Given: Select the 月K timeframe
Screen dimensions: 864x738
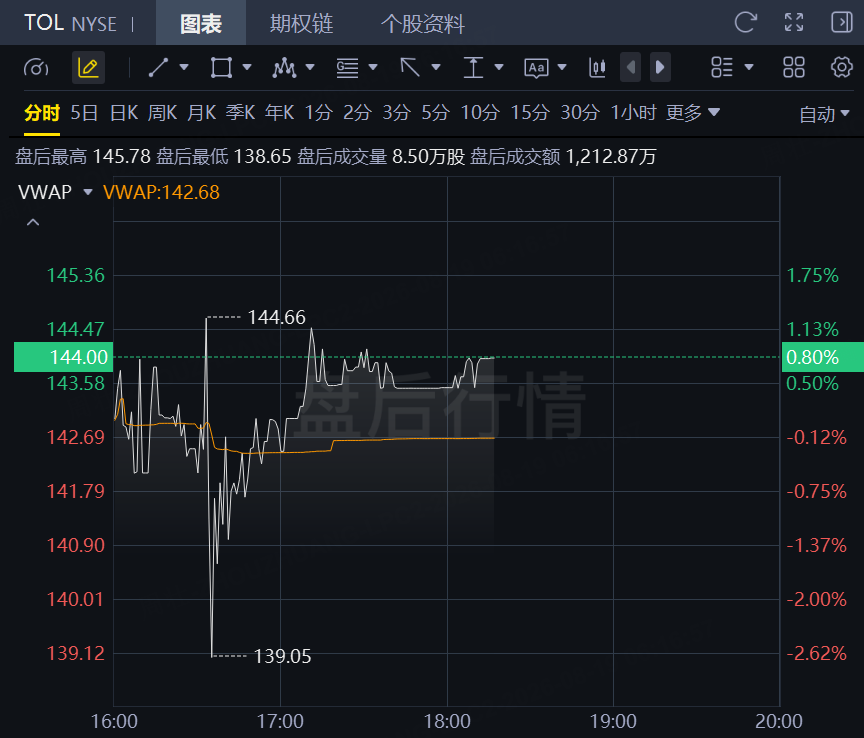Looking at the screenshot, I should [x=202, y=113].
